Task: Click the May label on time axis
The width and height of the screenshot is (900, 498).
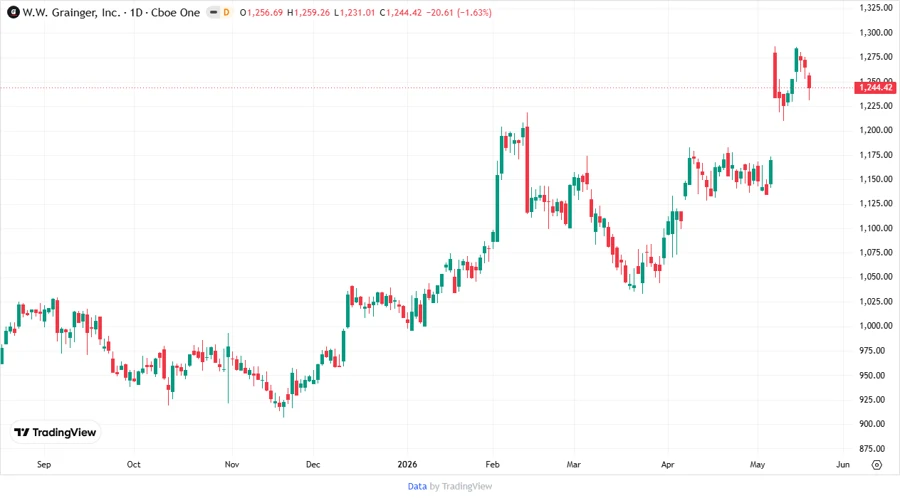Action: [x=757, y=465]
